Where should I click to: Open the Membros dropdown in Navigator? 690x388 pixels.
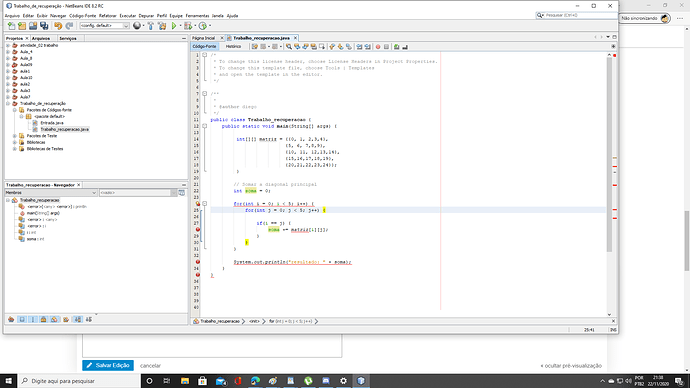(51, 193)
